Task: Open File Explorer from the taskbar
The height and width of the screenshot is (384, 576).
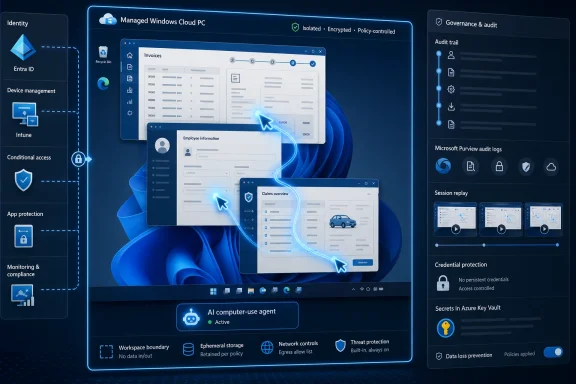Action: pos(251,291)
